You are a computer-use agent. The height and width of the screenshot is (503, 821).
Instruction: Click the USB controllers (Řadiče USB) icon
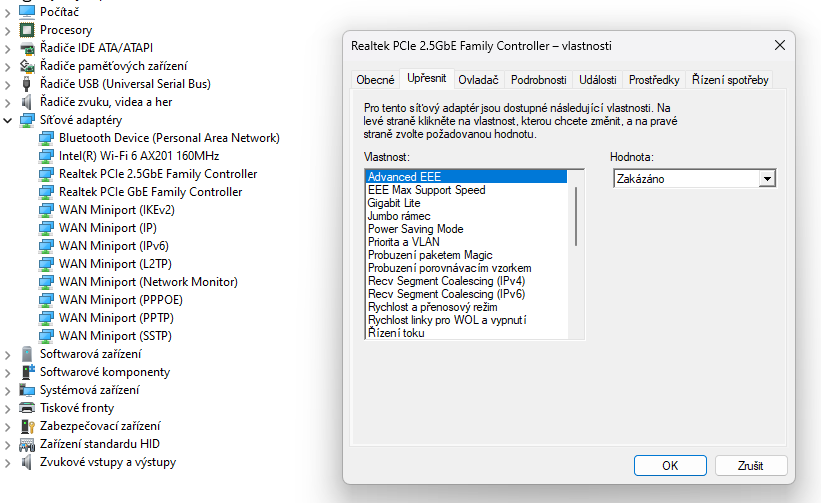(27, 84)
